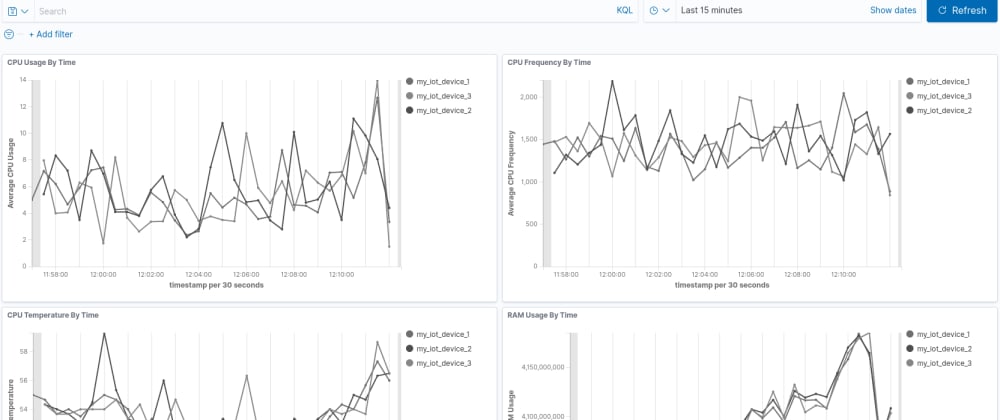Image resolution: width=1000 pixels, height=420 pixels.
Task: Click the 4,150,000,000 RAM axis value
Action: (x=543, y=368)
